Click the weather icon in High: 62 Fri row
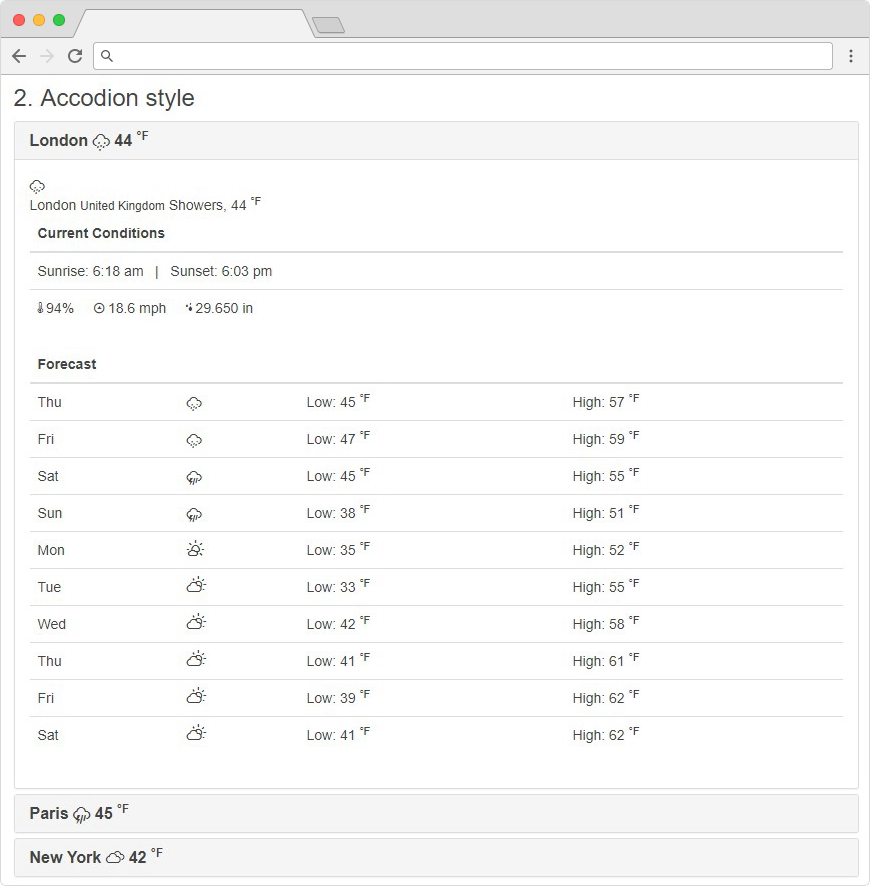 [x=196, y=696]
